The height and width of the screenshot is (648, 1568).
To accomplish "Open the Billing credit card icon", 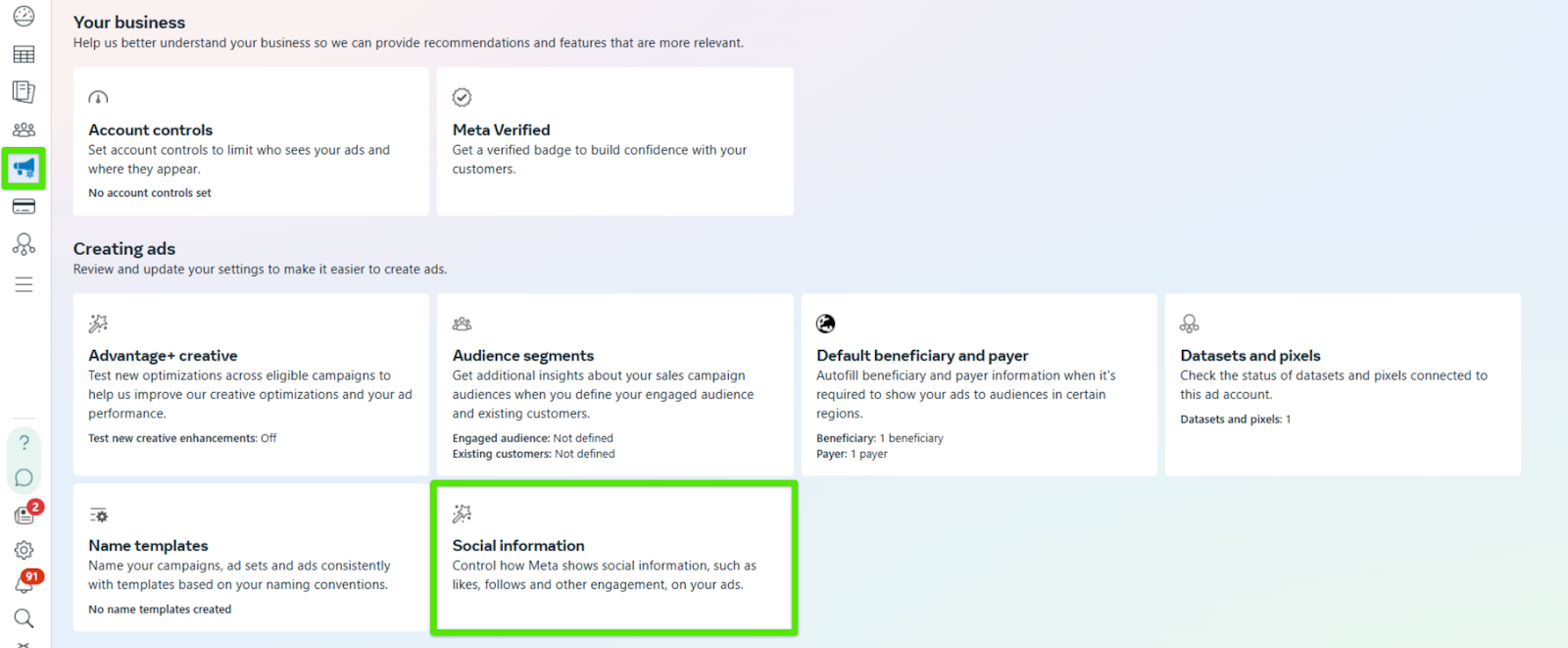I will 23,206.
